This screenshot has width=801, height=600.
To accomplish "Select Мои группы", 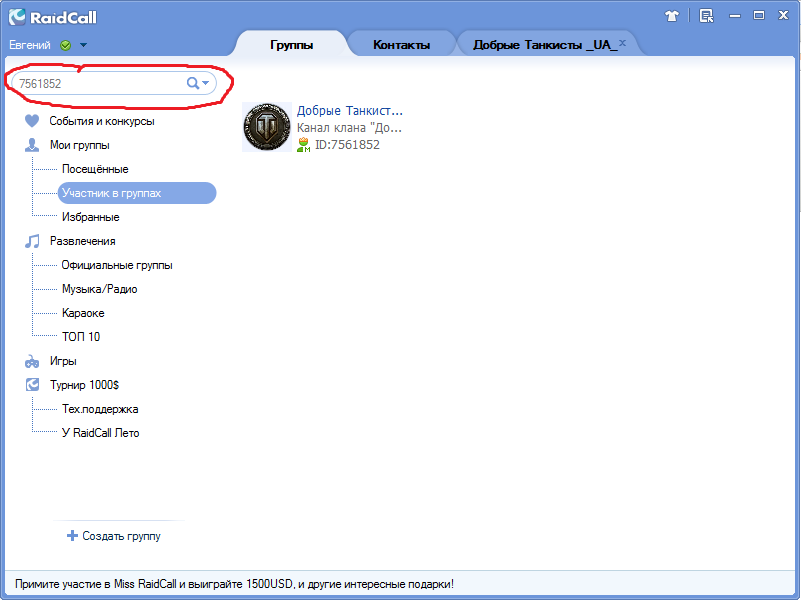I will tap(80, 145).
